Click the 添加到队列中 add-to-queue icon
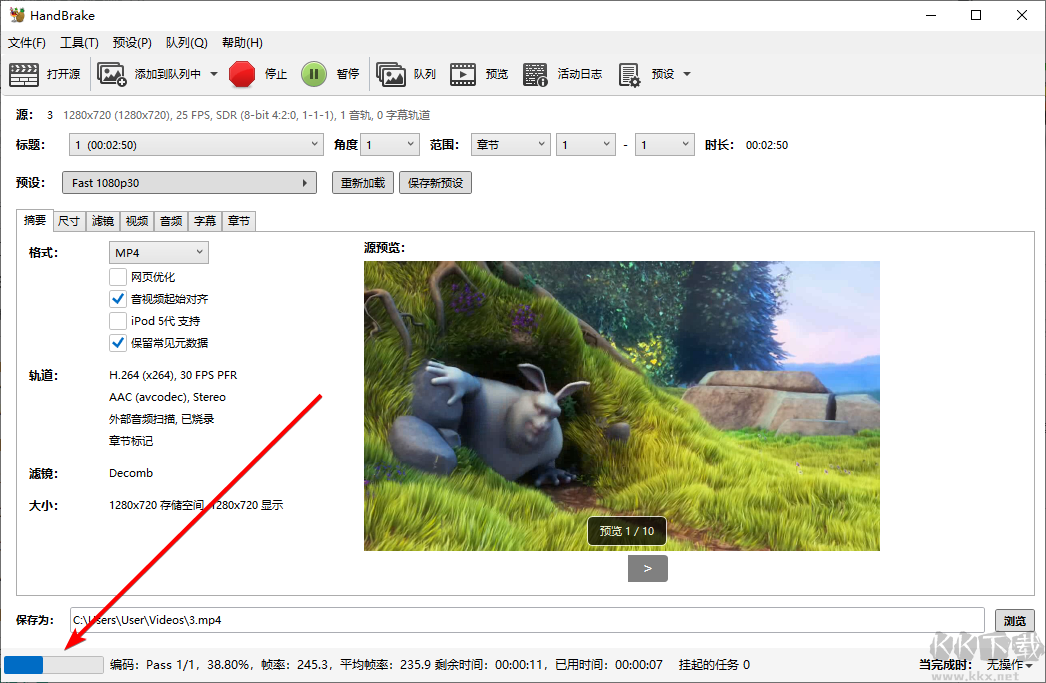The height and width of the screenshot is (683, 1046). pyautogui.click(x=112, y=74)
